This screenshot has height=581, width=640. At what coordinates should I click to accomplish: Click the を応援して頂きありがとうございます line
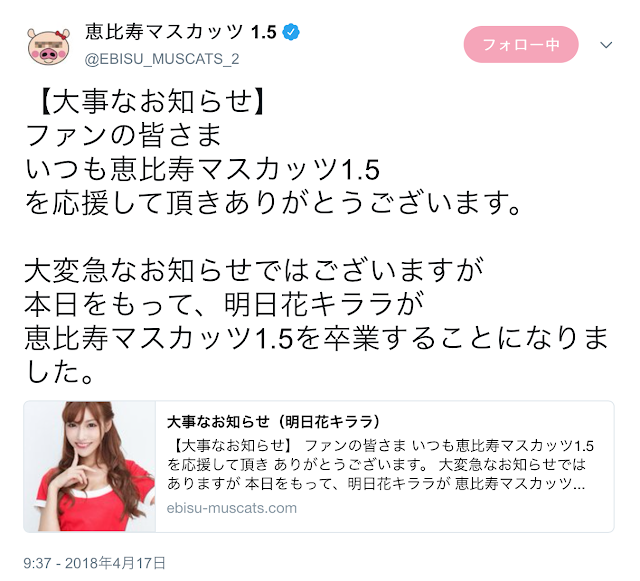tap(273, 203)
